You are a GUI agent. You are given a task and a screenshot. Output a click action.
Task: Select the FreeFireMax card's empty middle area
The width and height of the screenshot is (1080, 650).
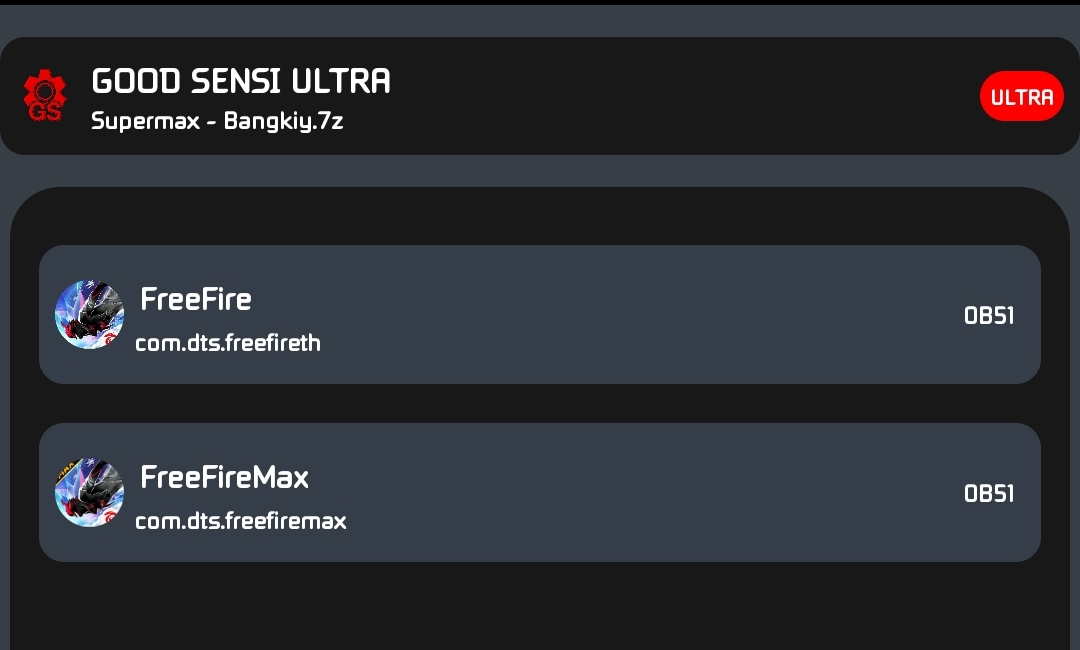(640, 493)
